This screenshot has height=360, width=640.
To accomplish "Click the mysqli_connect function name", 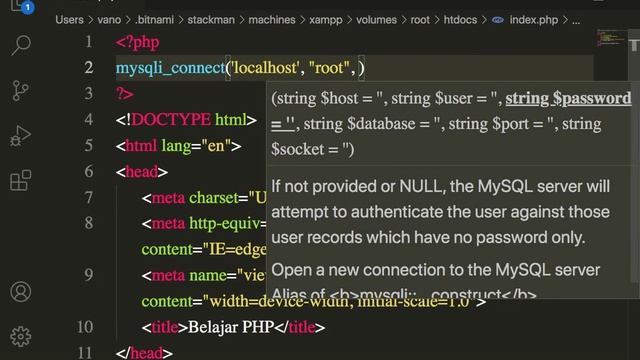I will 170,68.
